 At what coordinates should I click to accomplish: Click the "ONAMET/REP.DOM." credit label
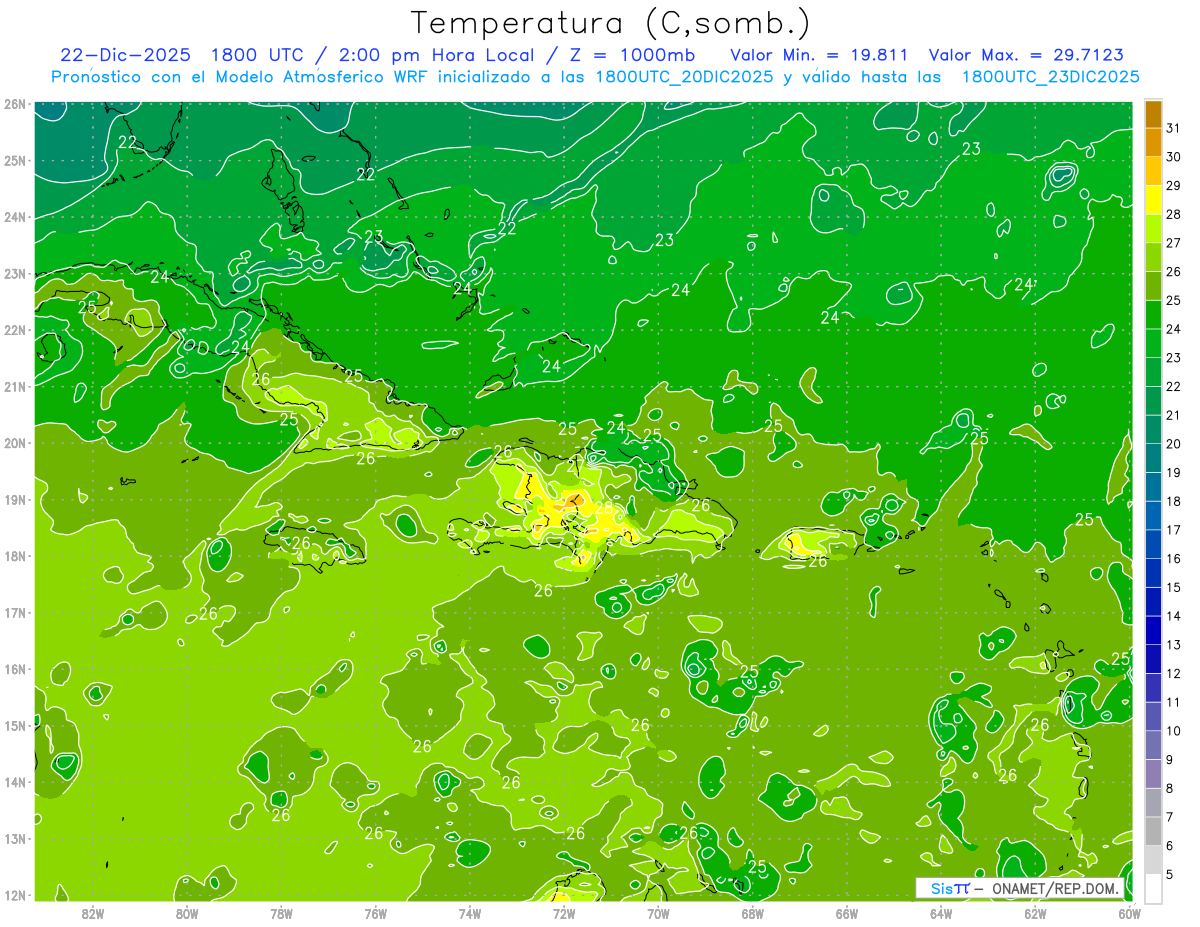click(x=1057, y=888)
